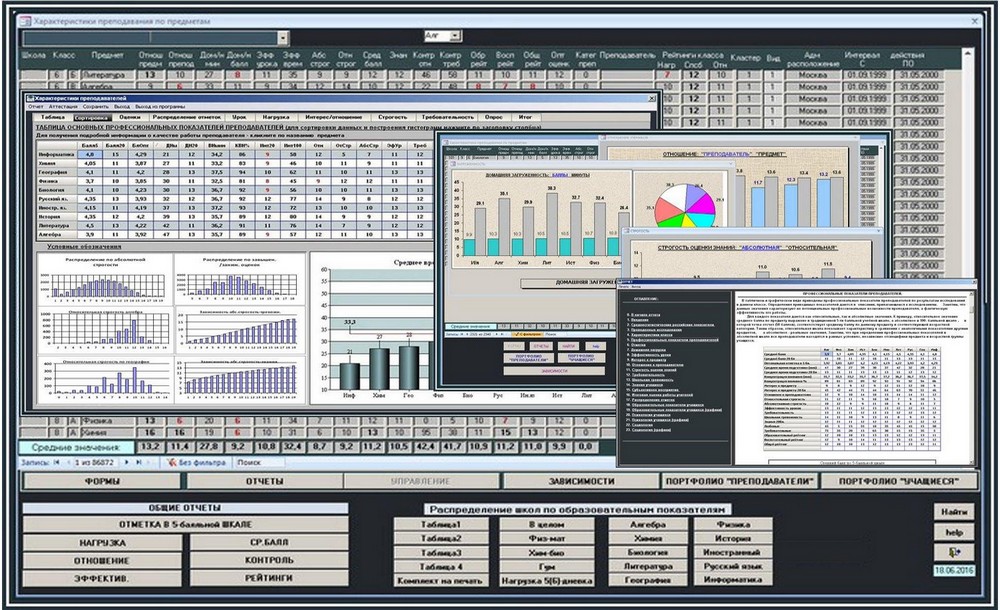Click the 'help' button
The width and height of the screenshot is (1000, 610).
[x=954, y=531]
